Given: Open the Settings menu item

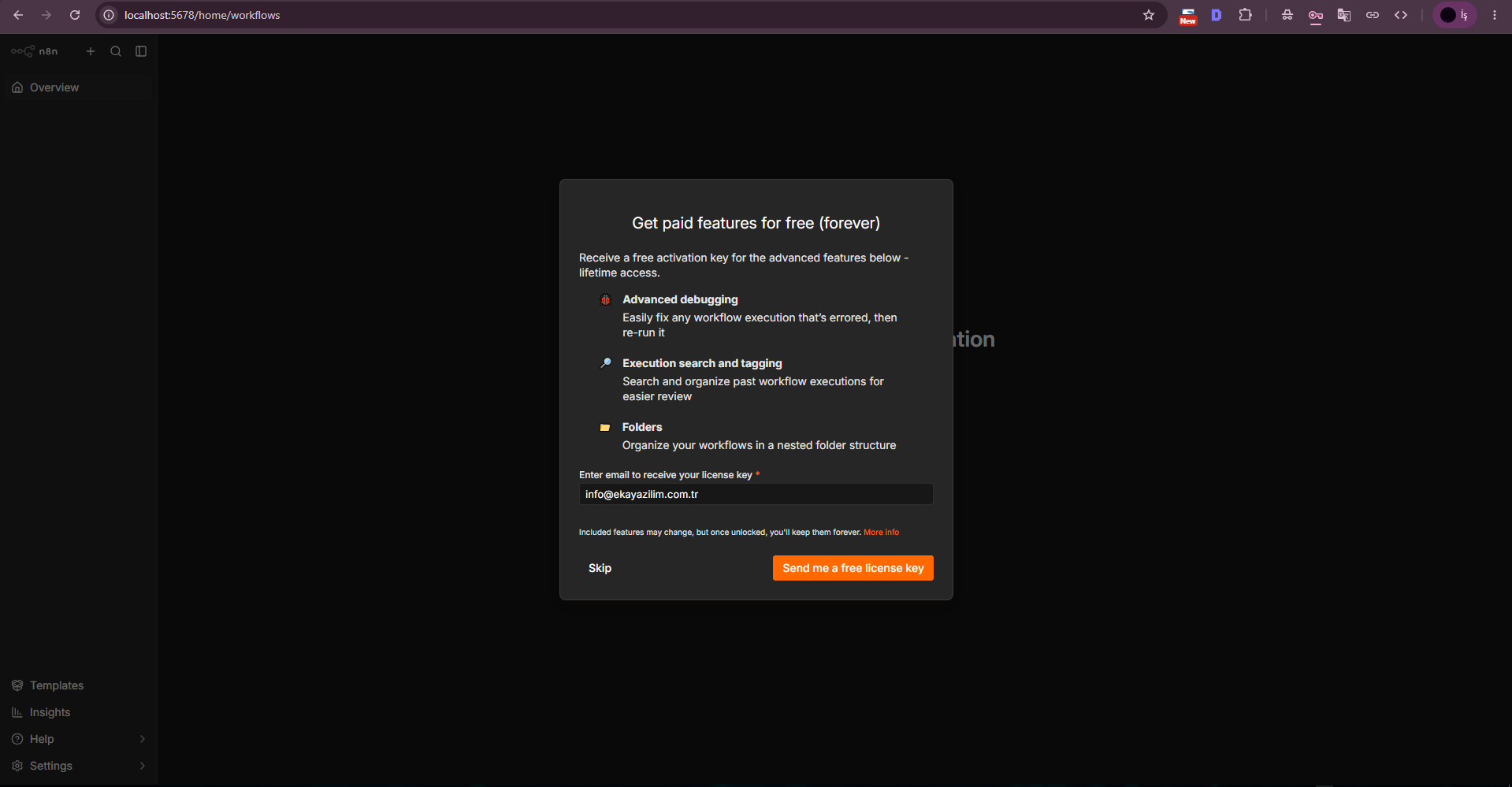Looking at the screenshot, I should point(78,766).
